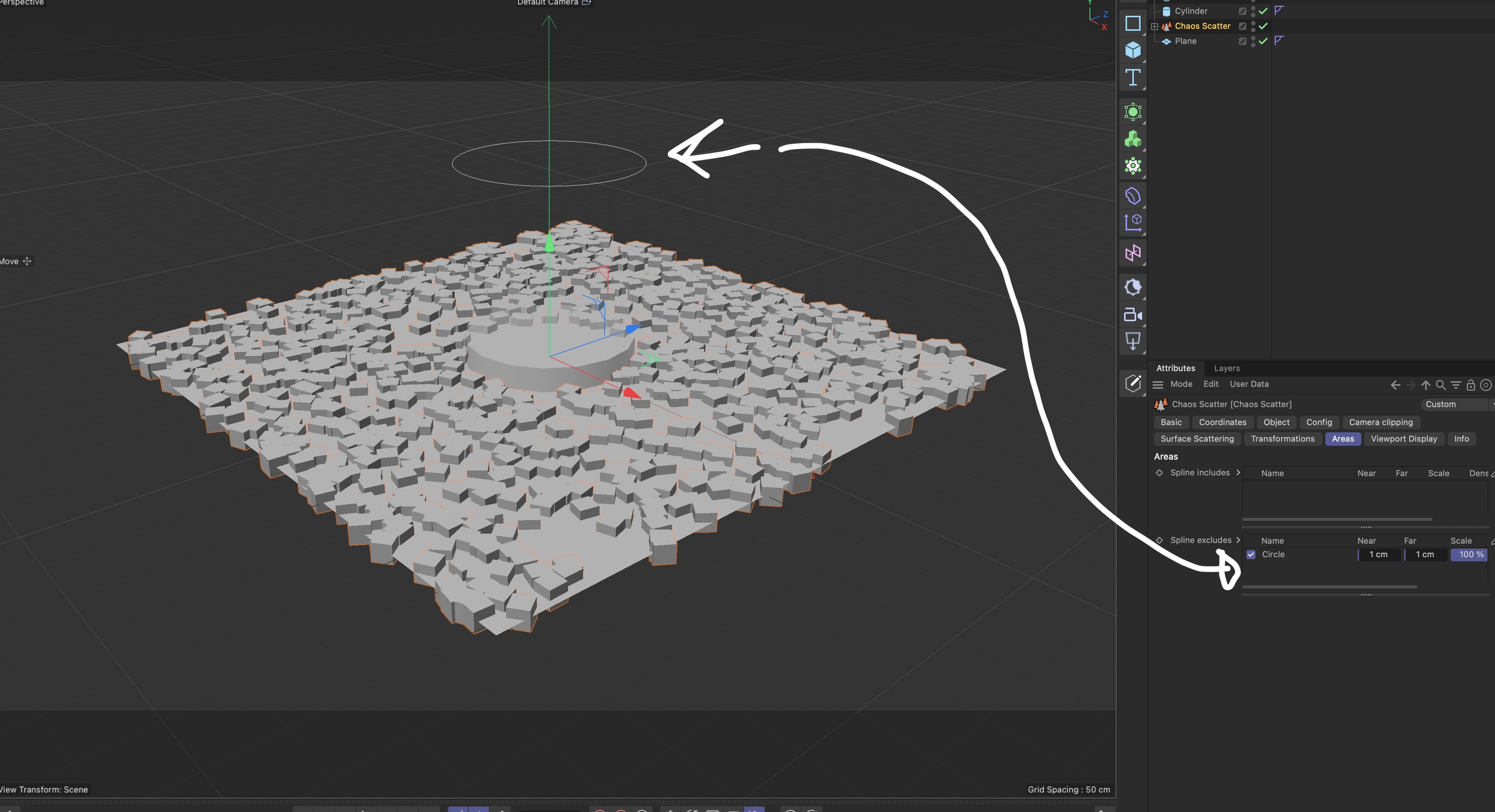This screenshot has height=812, width=1495.
Task: Expand the Chaos Scatter object tree
Action: (x=1154, y=26)
